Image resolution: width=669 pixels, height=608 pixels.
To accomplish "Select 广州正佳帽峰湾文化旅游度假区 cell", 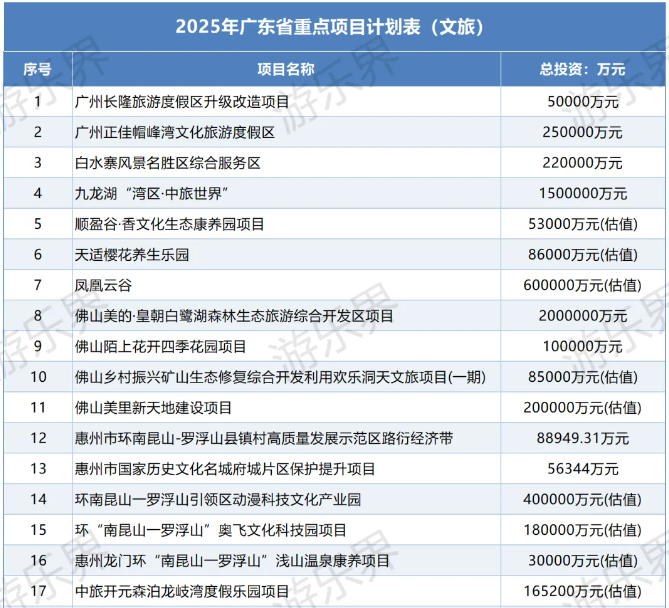I will pos(286,132).
